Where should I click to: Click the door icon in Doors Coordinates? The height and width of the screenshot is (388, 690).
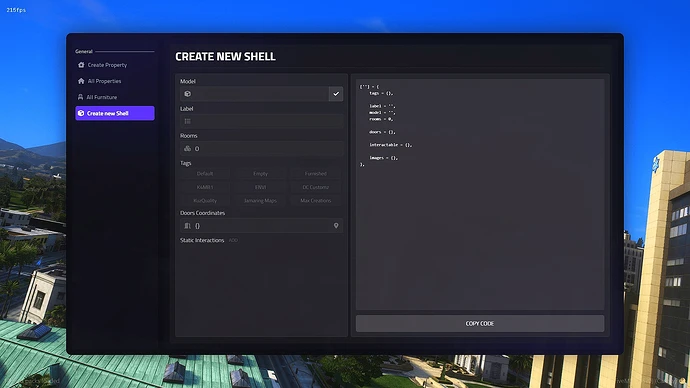pyautogui.click(x=187, y=226)
